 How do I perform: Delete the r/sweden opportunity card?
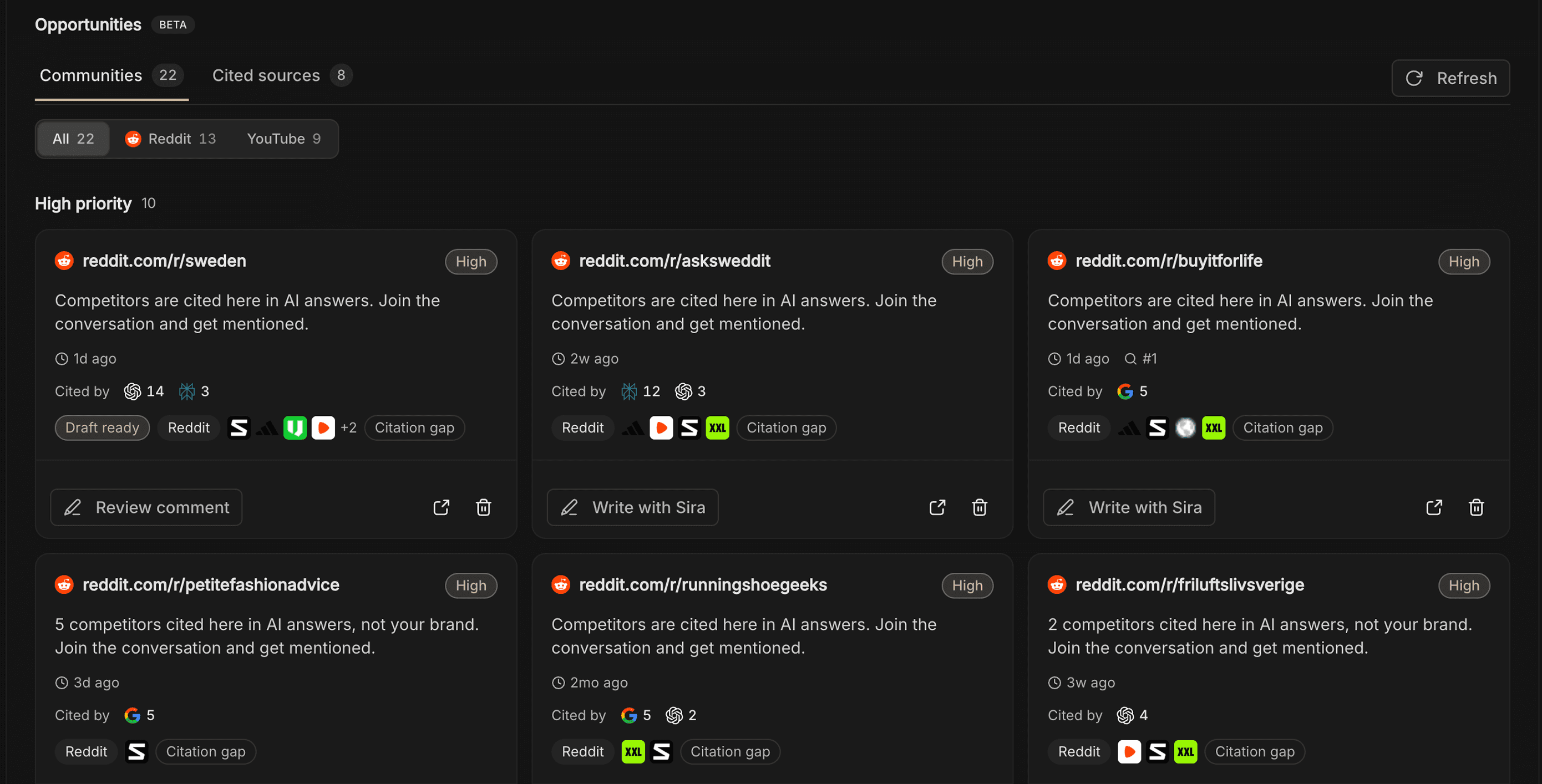point(484,507)
